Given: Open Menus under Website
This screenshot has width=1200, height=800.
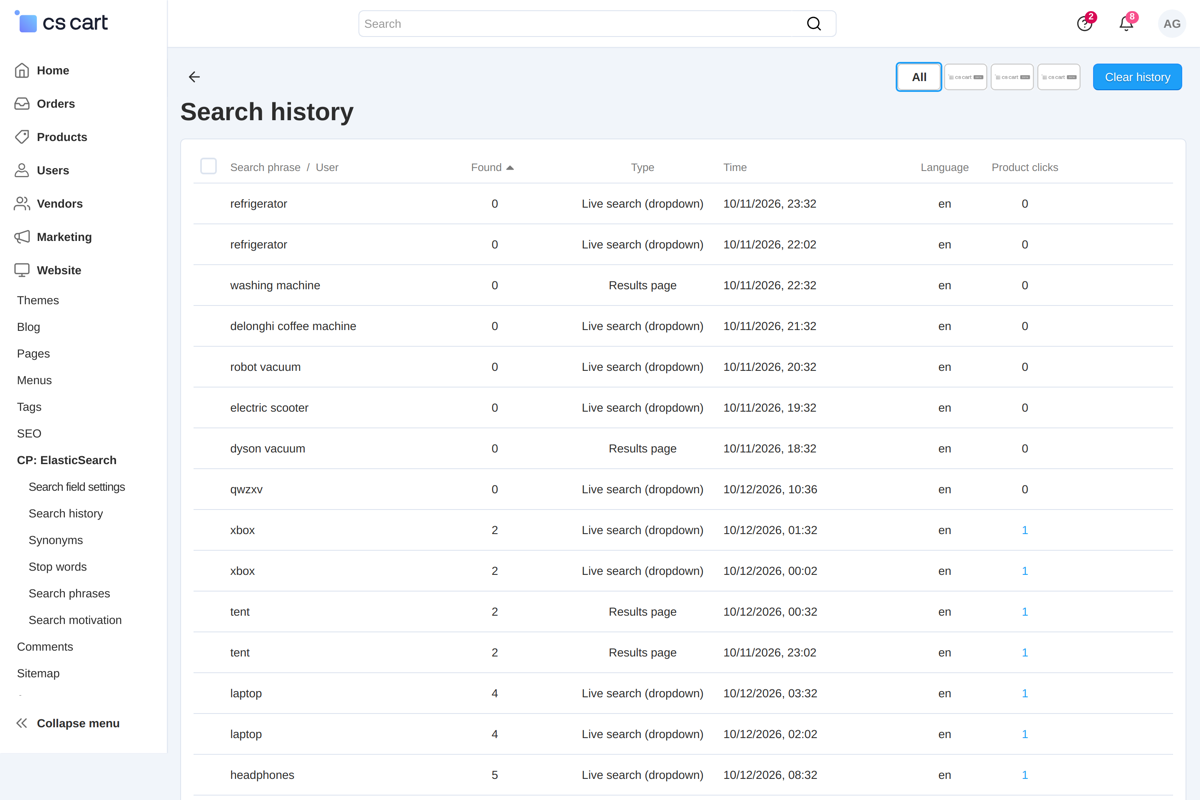Looking at the screenshot, I should point(34,381).
